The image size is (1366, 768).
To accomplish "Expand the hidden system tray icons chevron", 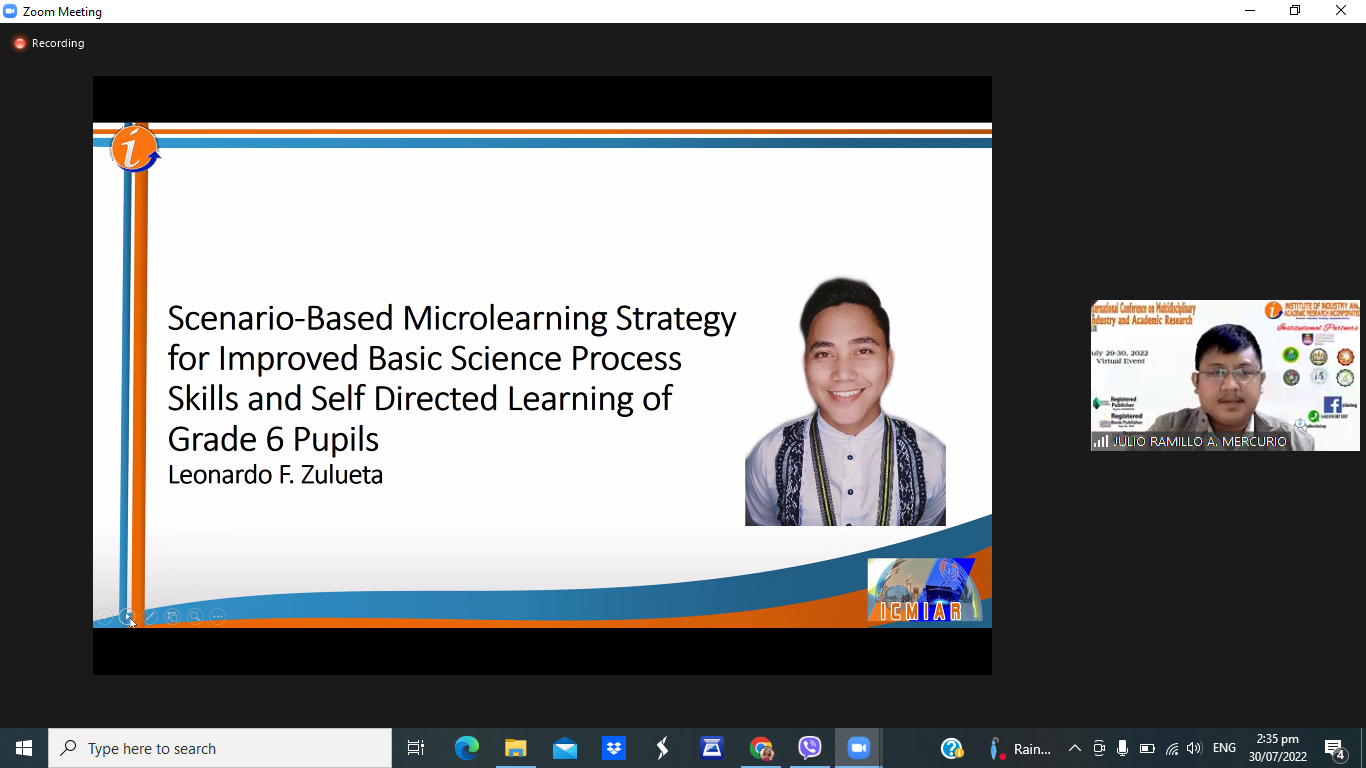I will click(x=1075, y=748).
